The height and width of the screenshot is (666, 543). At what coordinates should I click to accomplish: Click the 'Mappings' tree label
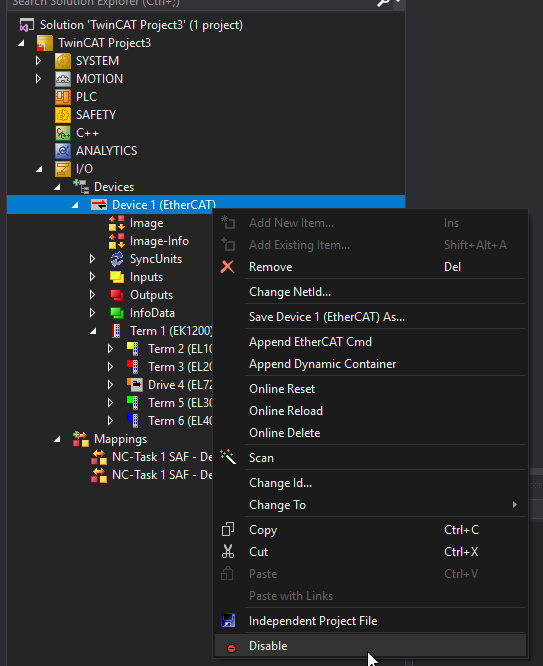[121, 439]
